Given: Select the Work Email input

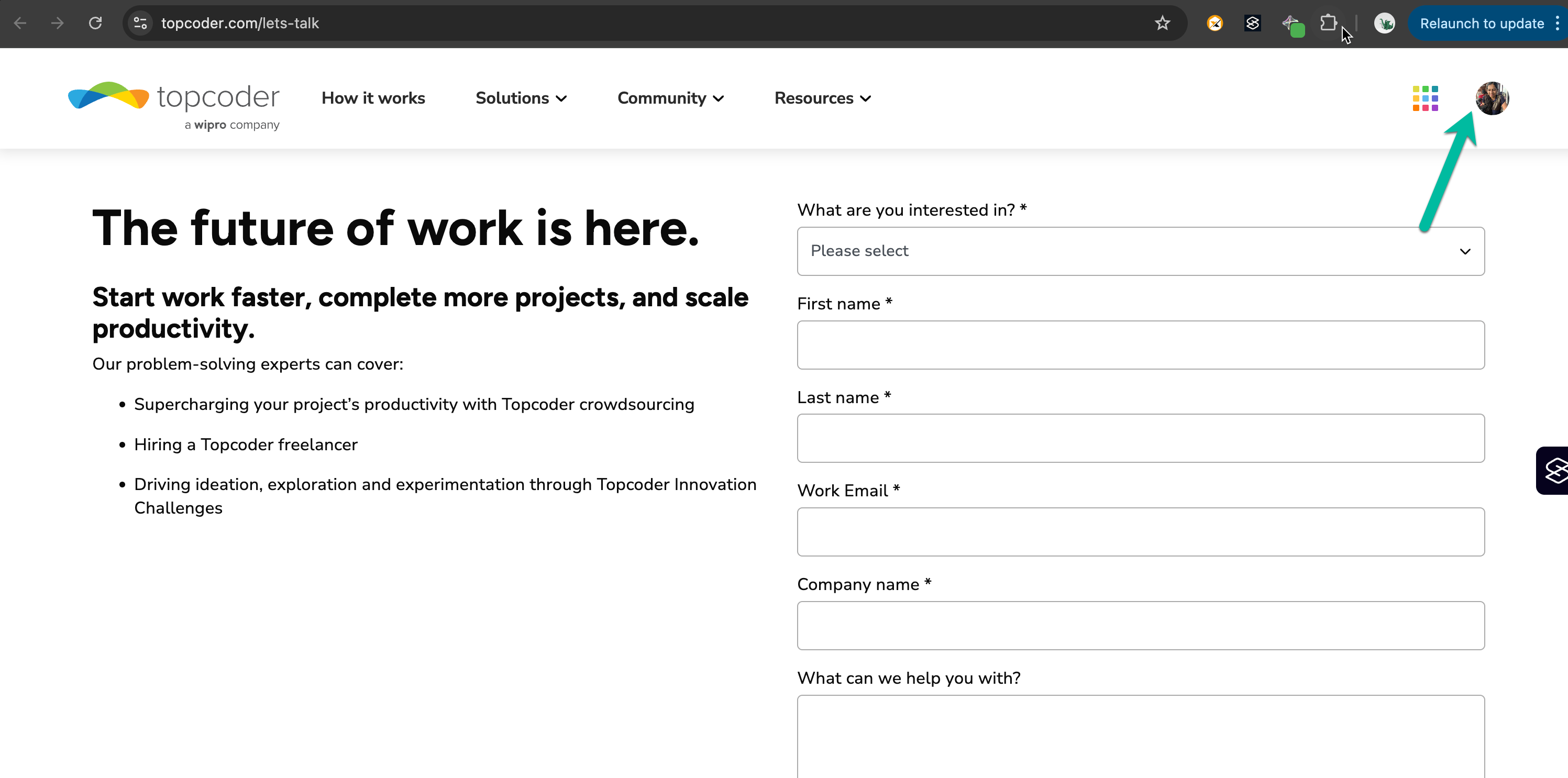Looking at the screenshot, I should pyautogui.click(x=1140, y=531).
